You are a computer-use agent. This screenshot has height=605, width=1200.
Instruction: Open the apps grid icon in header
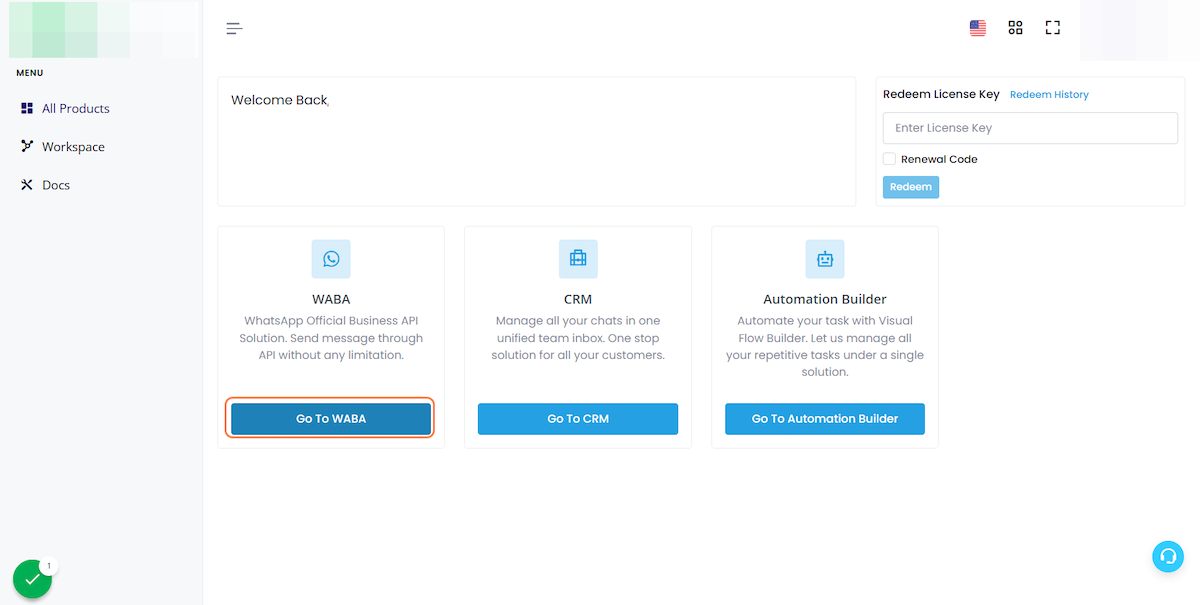(1015, 28)
